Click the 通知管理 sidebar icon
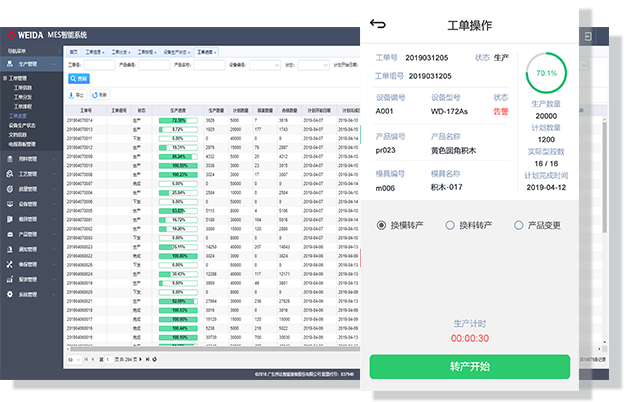The height and width of the screenshot is (402, 624). click(10, 249)
